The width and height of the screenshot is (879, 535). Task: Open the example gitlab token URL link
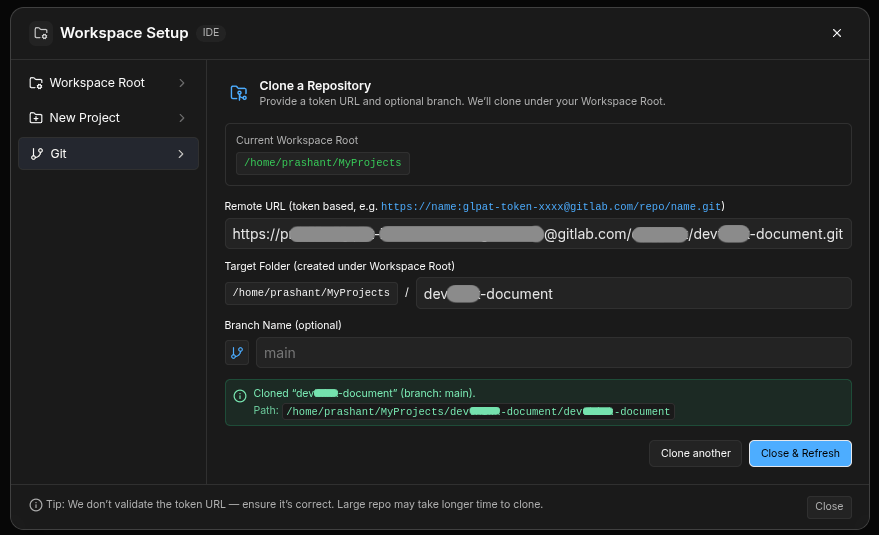click(x=551, y=206)
